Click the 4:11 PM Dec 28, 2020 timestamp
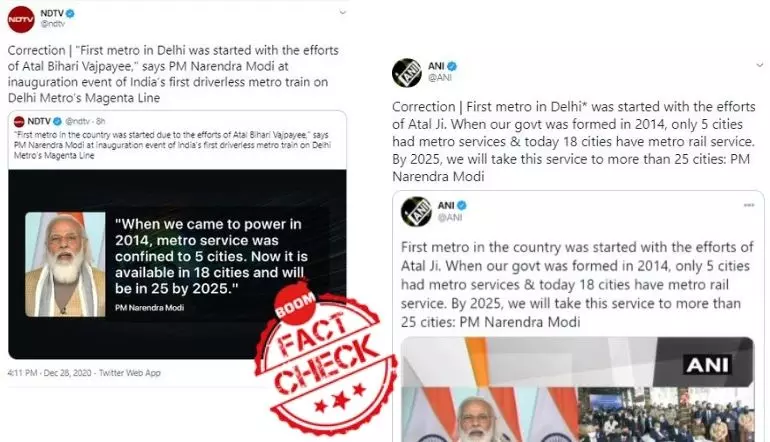The height and width of the screenshot is (442, 770). click(x=50, y=373)
